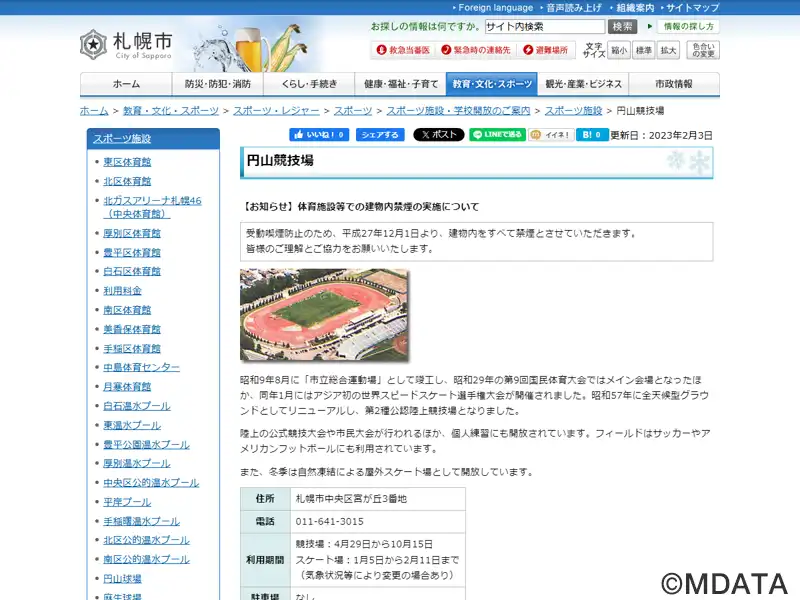Viewport: 800px width, 600px height.
Task: Open 中島体育センター sidebar link
Action: (x=141, y=367)
